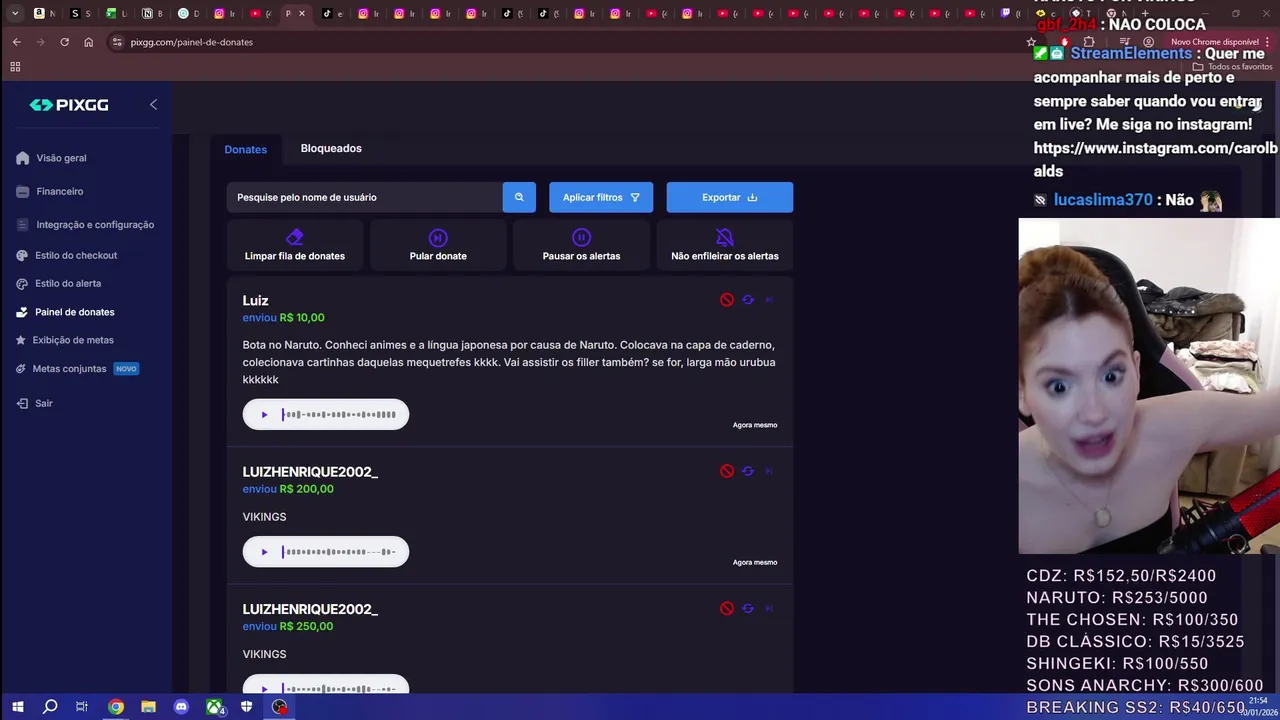Go back with the browser back arrow
1280x720 pixels.
click(x=16, y=42)
